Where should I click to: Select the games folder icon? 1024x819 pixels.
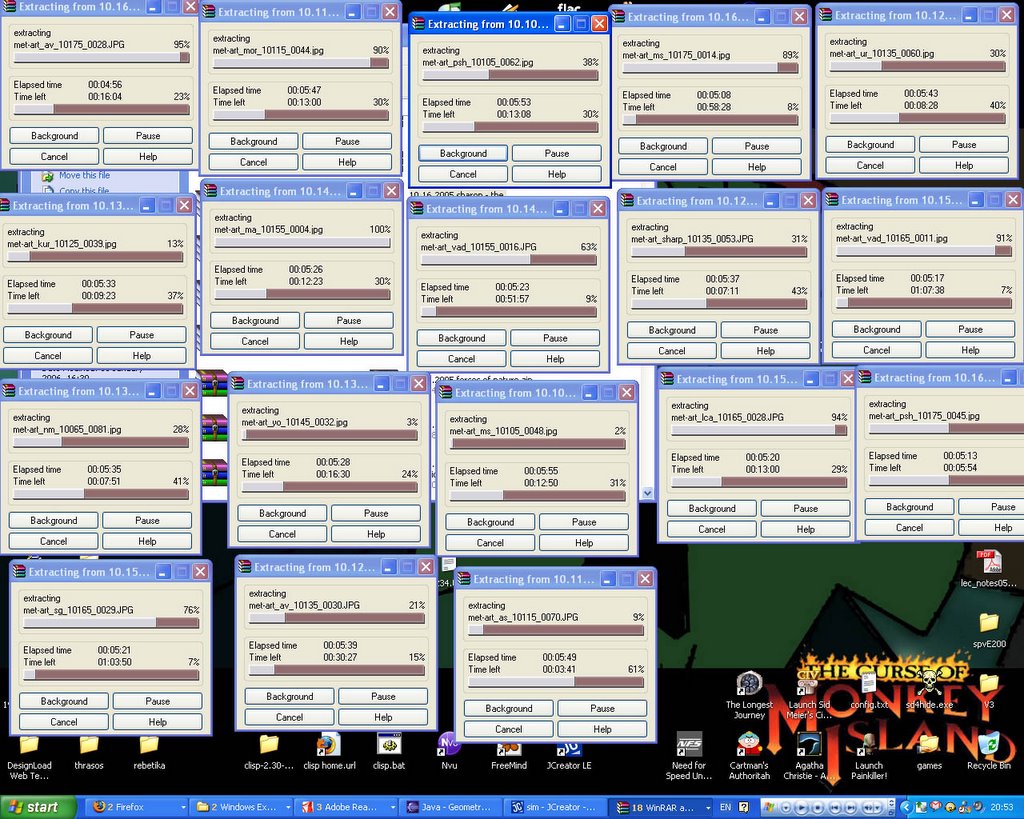pos(929,751)
